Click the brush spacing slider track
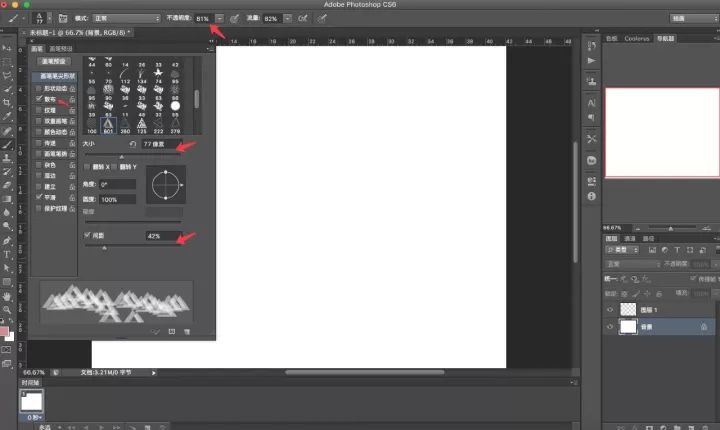Image resolution: width=720 pixels, height=430 pixels. (x=133, y=245)
